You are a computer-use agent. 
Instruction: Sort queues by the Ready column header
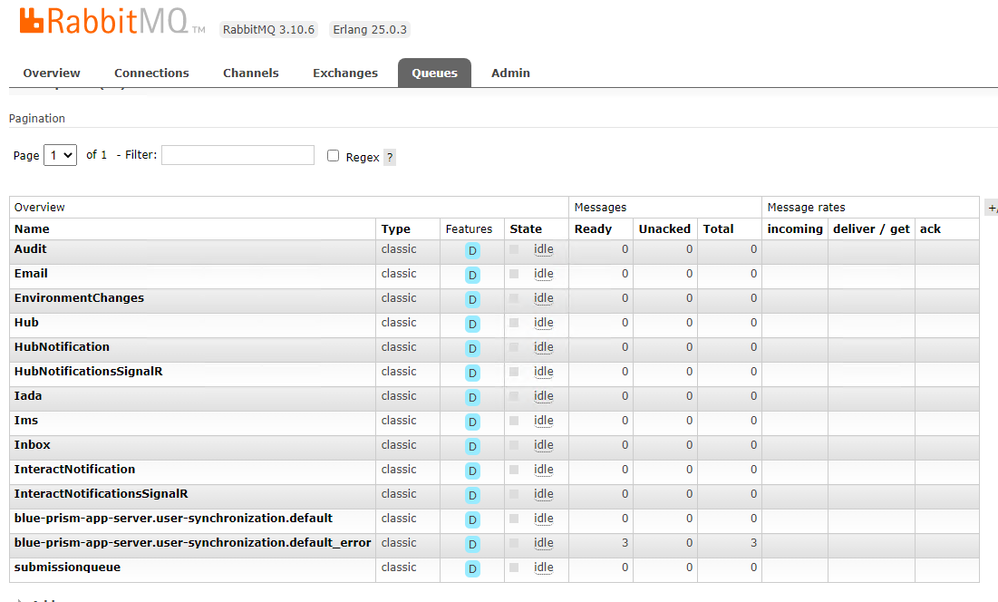593,229
